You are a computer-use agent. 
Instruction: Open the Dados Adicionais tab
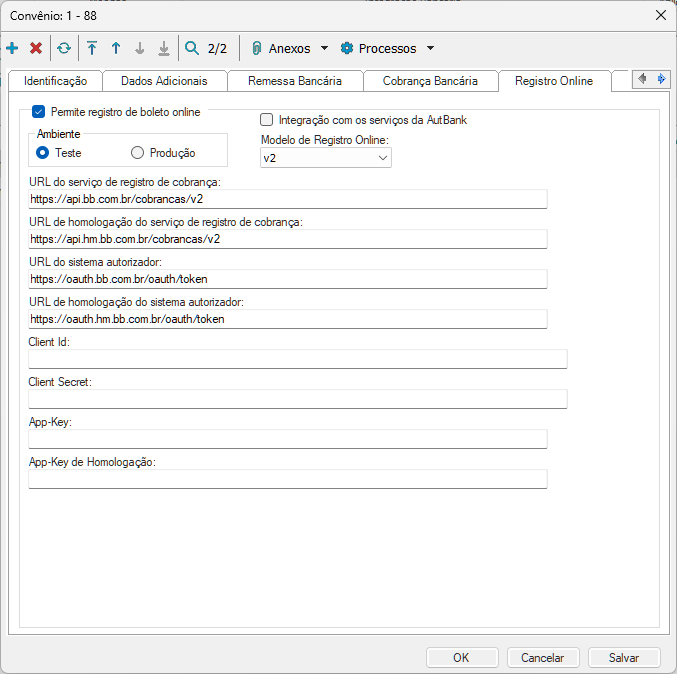tap(164, 81)
